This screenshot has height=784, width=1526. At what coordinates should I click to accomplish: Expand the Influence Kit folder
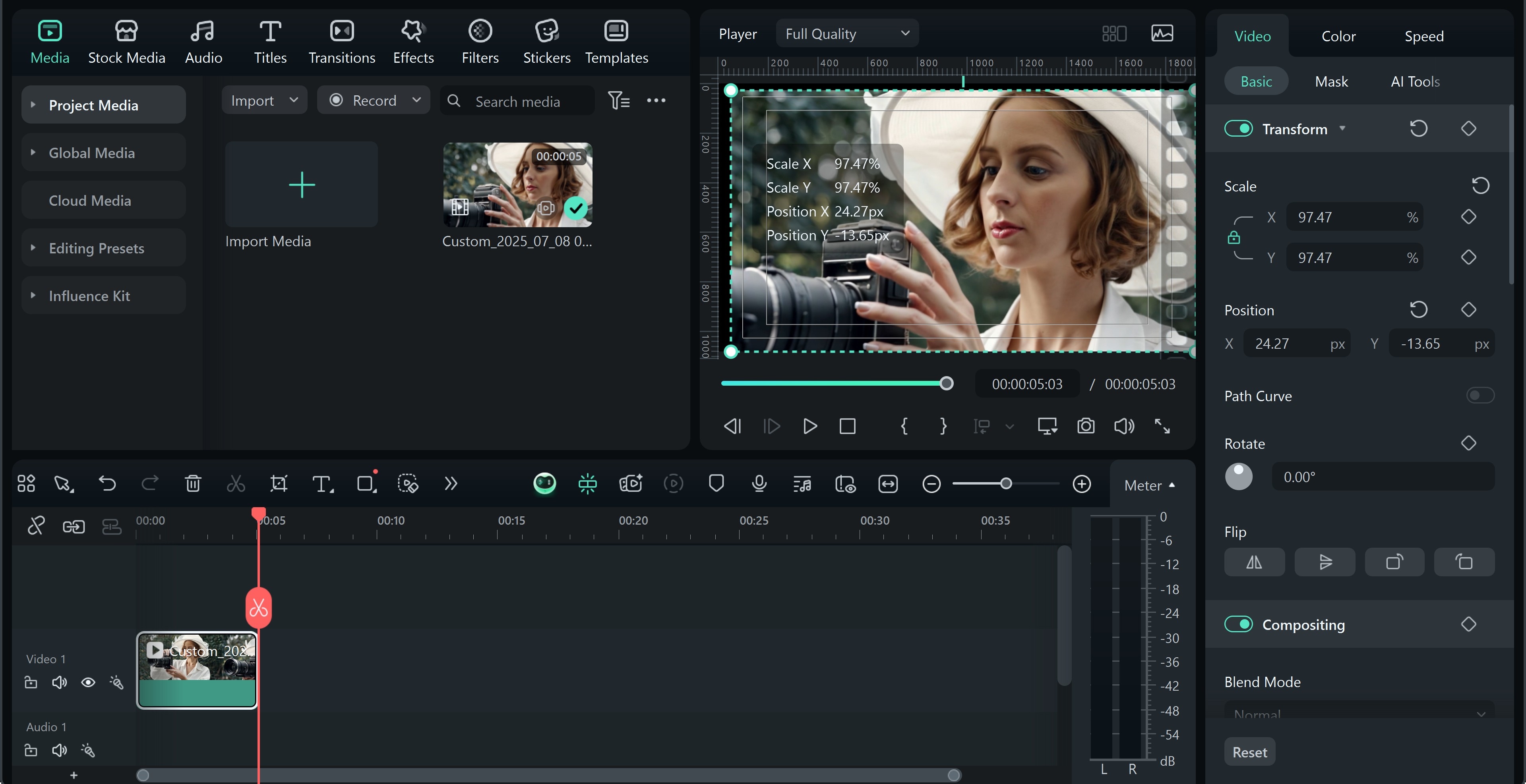point(33,295)
